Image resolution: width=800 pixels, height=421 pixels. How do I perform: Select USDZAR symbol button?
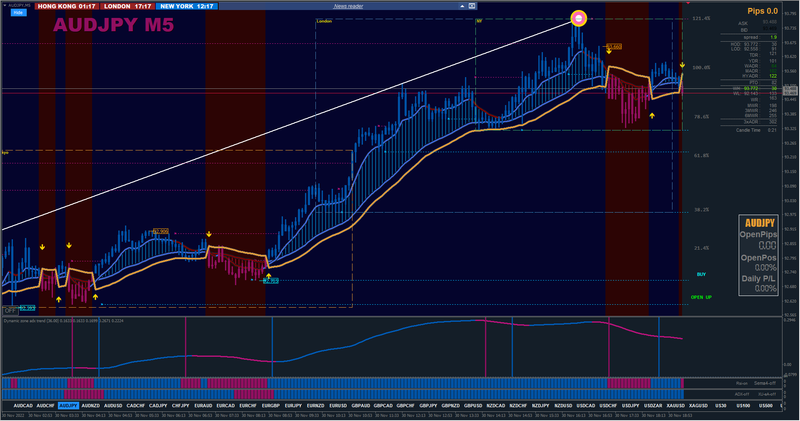pyautogui.click(x=653, y=406)
